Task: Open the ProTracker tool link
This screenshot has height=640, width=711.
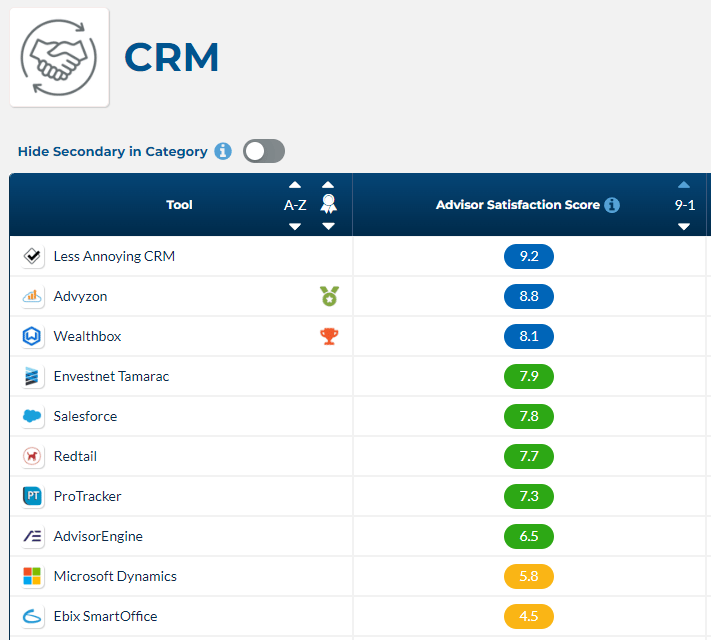Action: [88, 496]
